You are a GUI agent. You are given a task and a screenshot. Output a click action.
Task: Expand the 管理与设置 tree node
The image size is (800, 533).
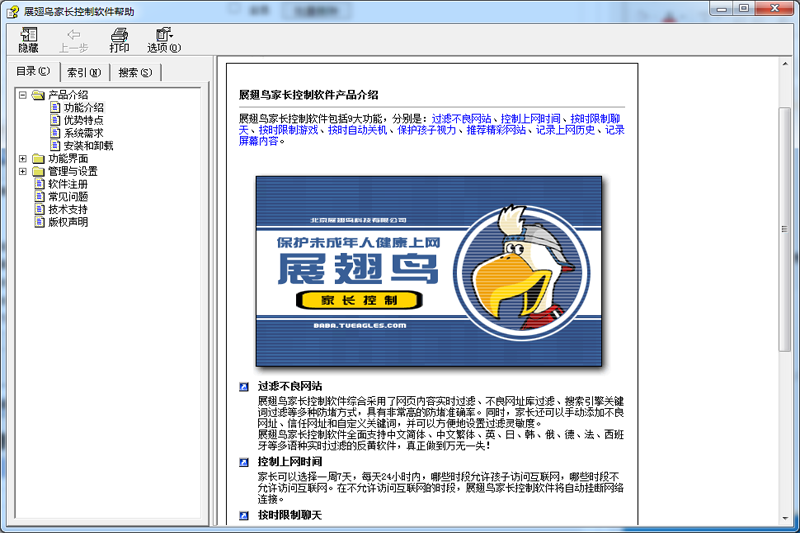[x=22, y=171]
